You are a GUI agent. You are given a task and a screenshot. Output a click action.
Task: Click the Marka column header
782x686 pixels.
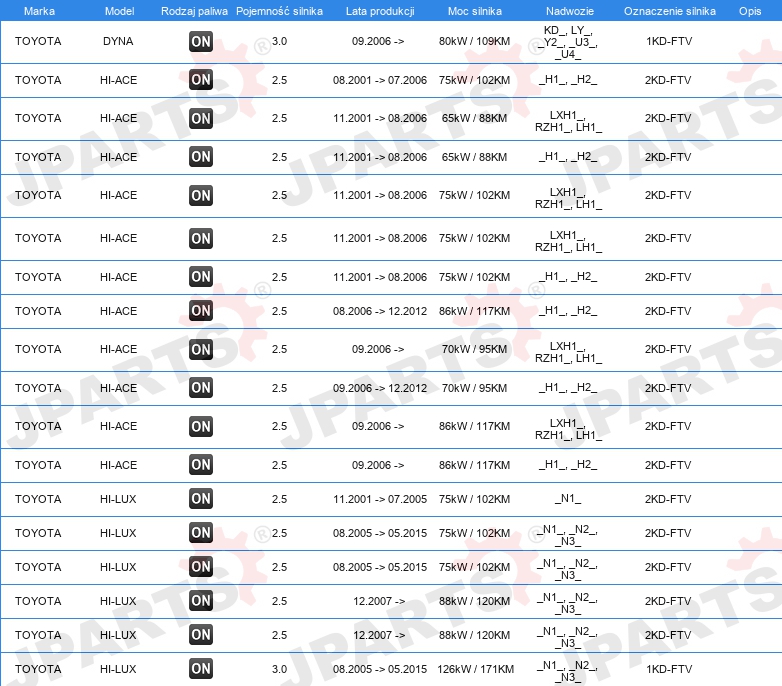(39, 11)
